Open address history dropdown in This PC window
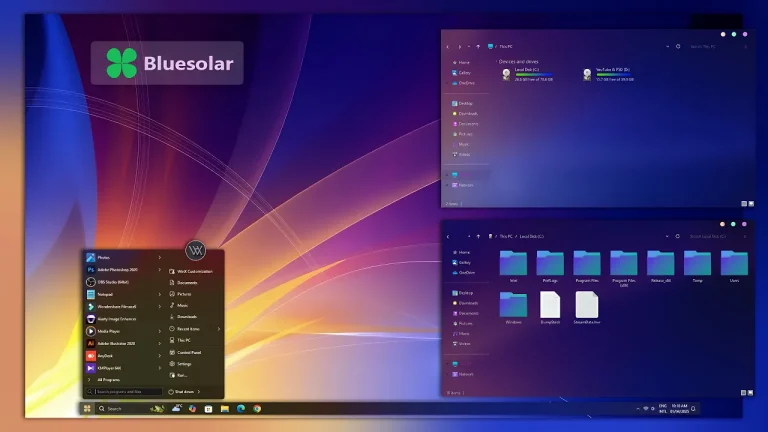The height and width of the screenshot is (432, 768). [667, 47]
